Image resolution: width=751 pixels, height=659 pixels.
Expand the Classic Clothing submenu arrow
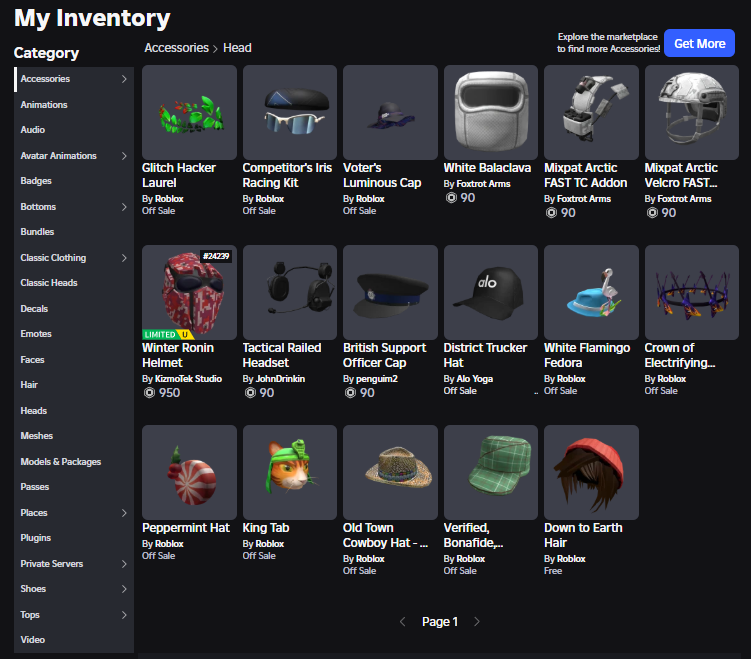(124, 258)
